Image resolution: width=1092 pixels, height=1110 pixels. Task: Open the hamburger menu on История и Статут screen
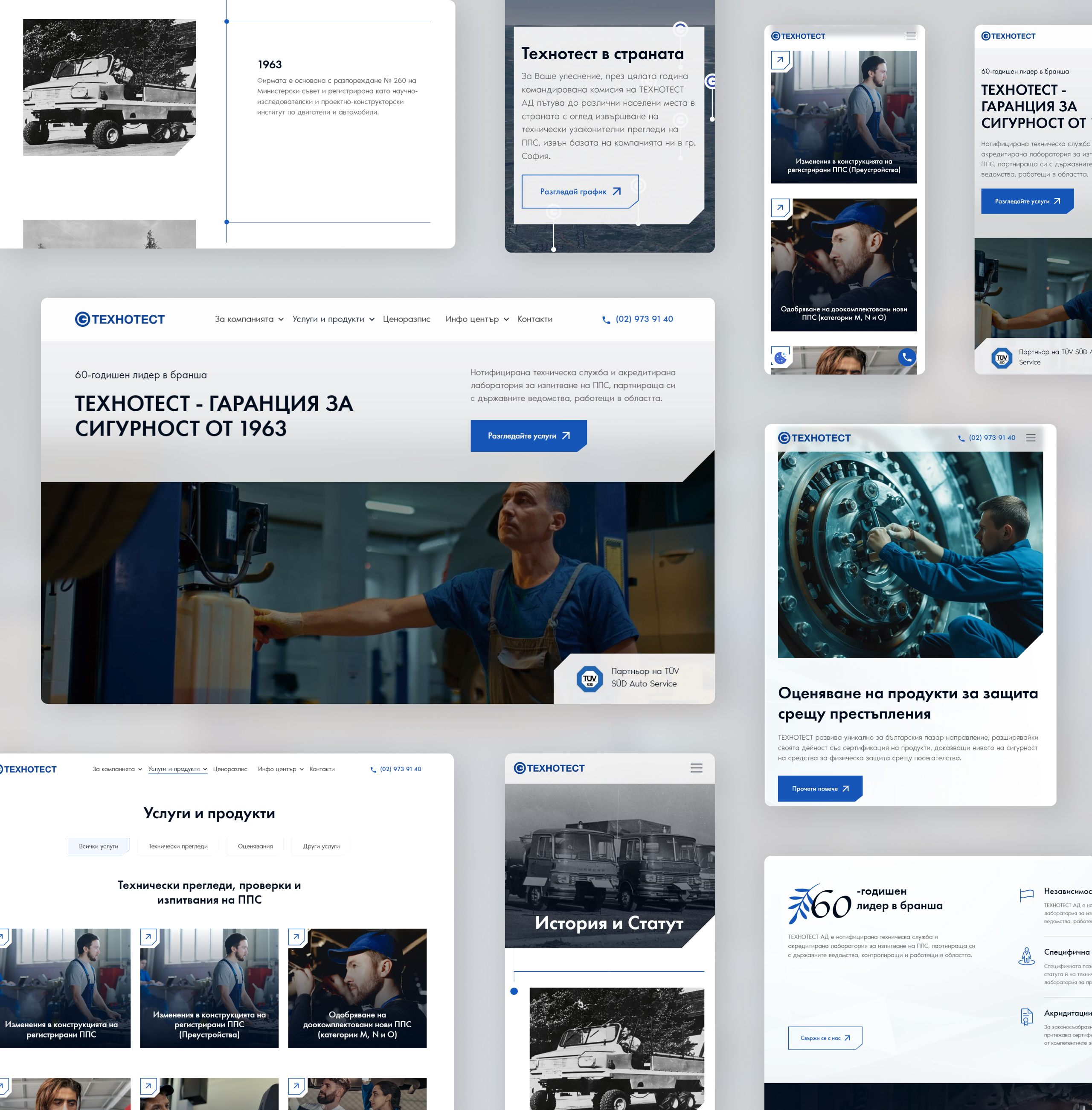[x=696, y=769]
